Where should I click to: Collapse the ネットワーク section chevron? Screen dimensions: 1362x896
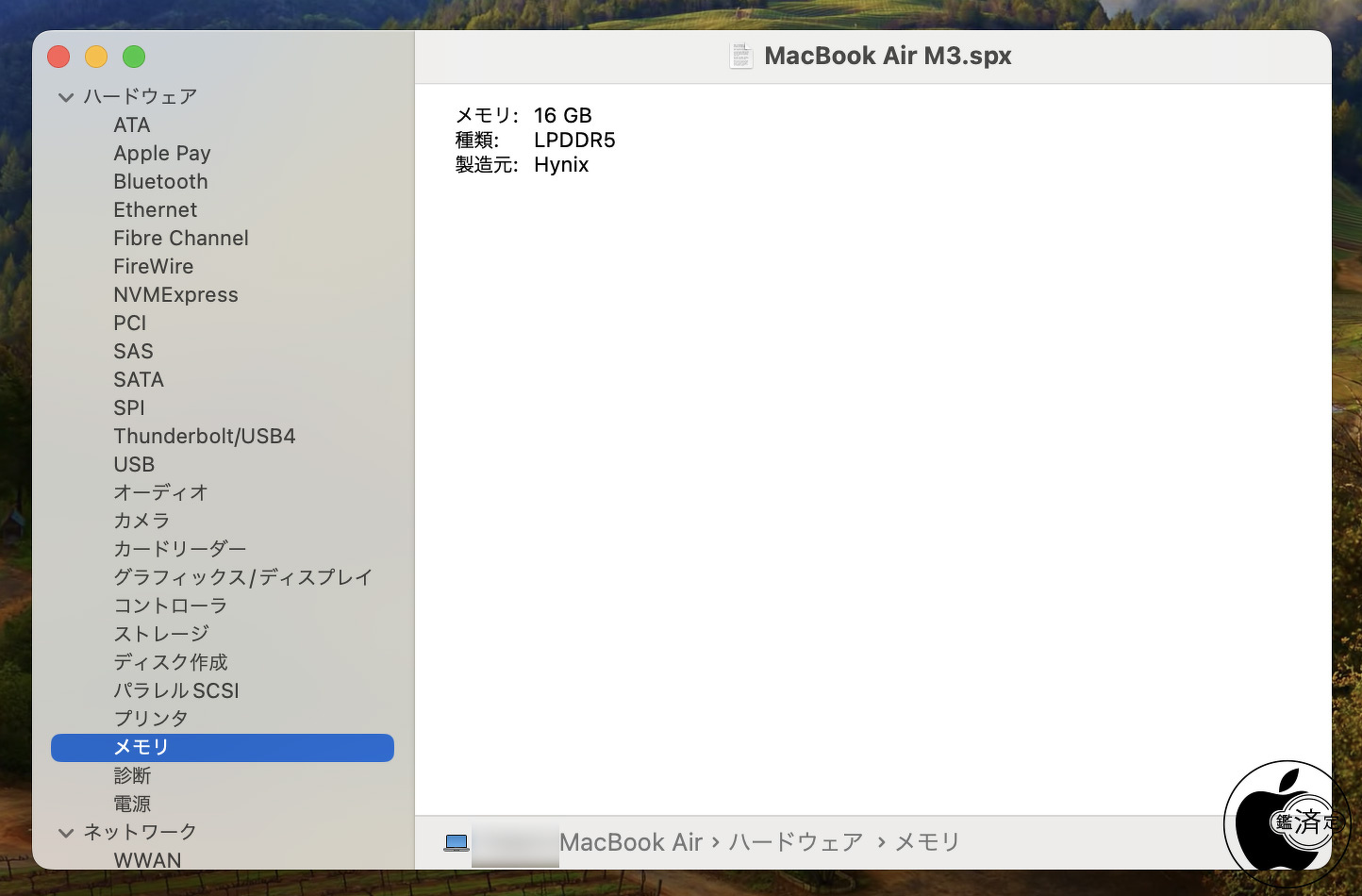tap(66, 832)
